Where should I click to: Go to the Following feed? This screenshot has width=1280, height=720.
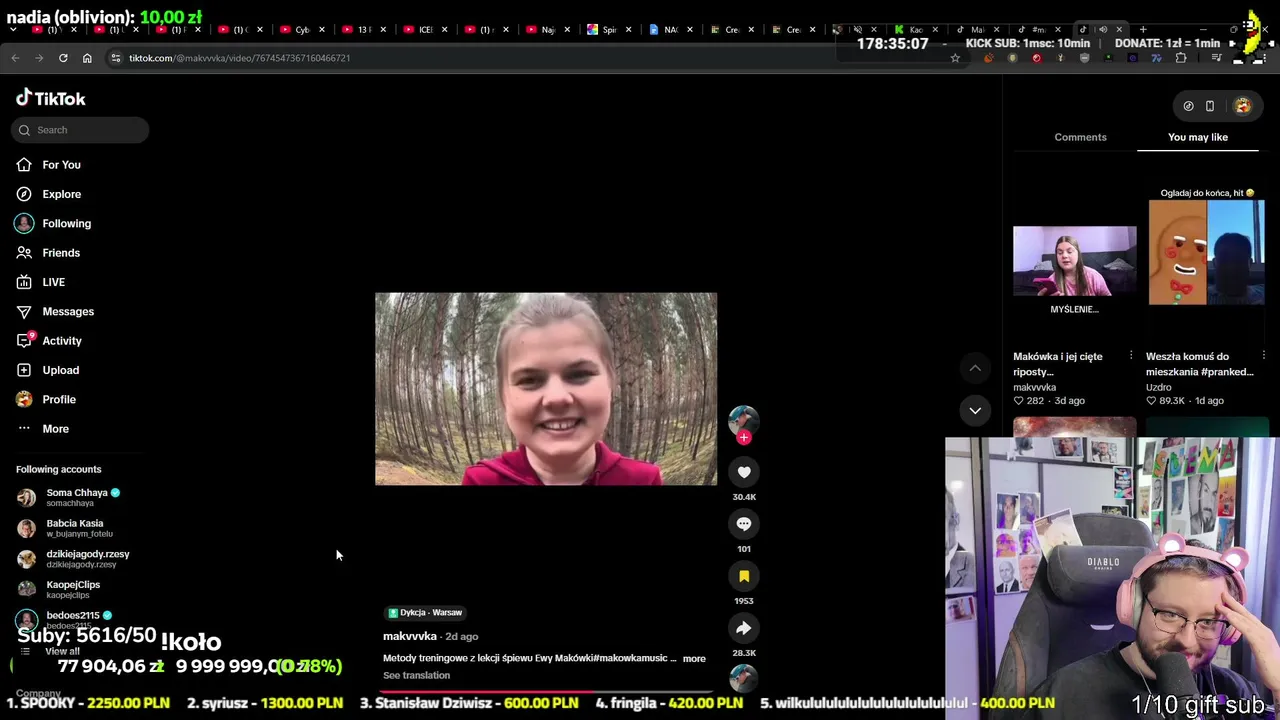click(x=66, y=223)
